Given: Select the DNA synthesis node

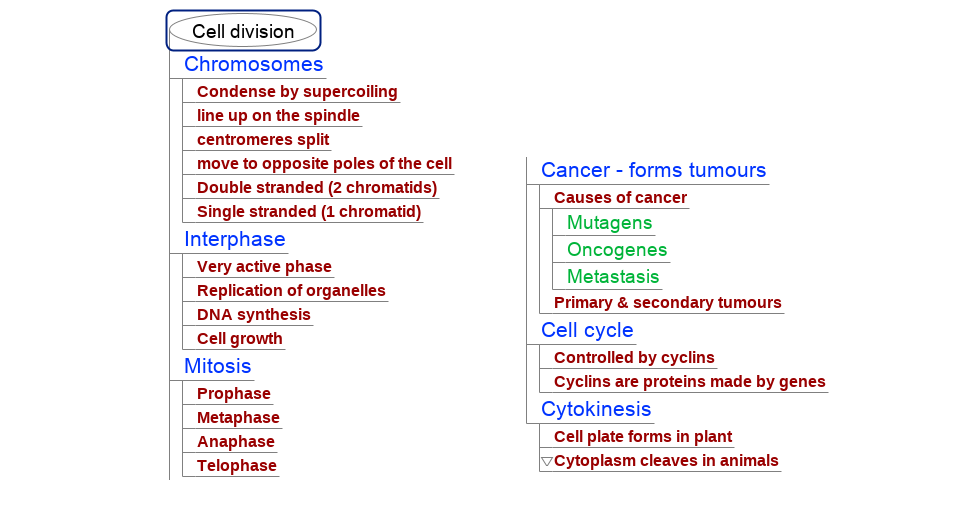Looking at the screenshot, I should pos(254,315).
